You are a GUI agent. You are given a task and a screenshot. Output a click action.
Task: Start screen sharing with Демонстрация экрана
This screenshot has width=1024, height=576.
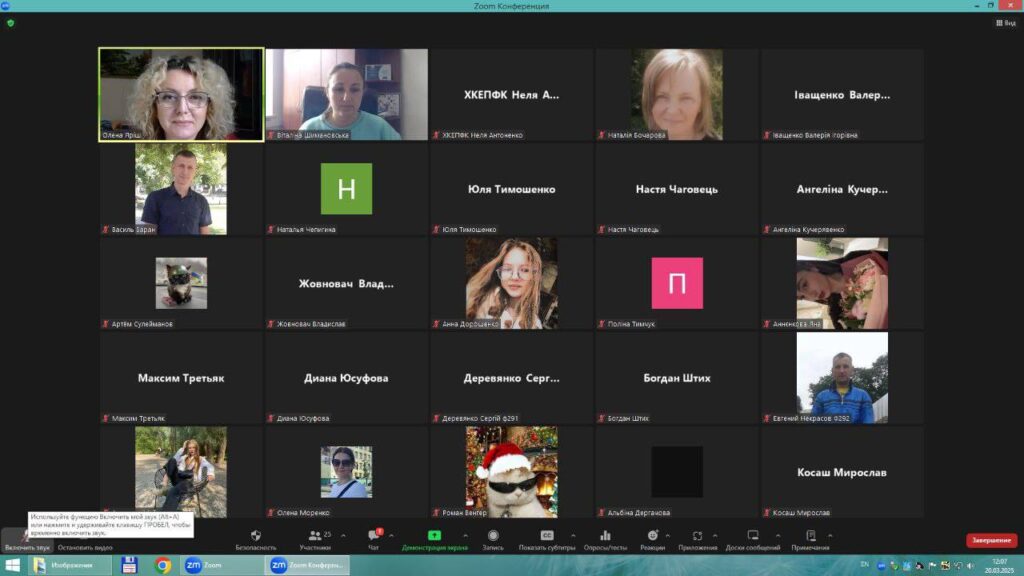[x=434, y=540]
